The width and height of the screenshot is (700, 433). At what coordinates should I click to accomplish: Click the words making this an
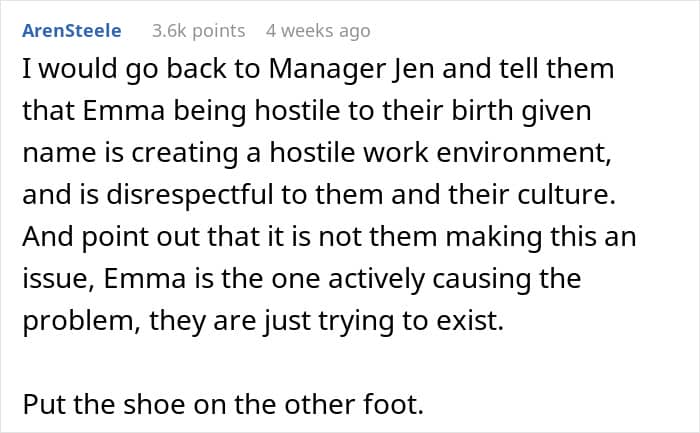(541, 237)
